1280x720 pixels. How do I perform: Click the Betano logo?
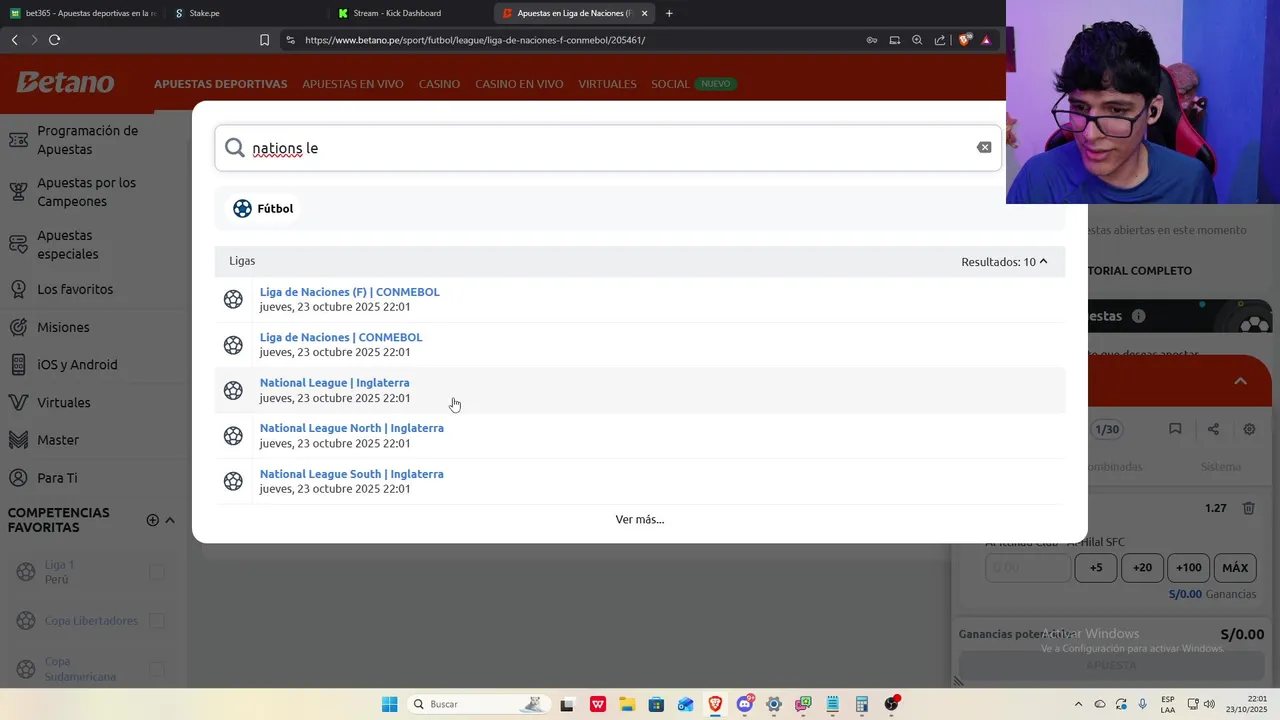(x=65, y=83)
